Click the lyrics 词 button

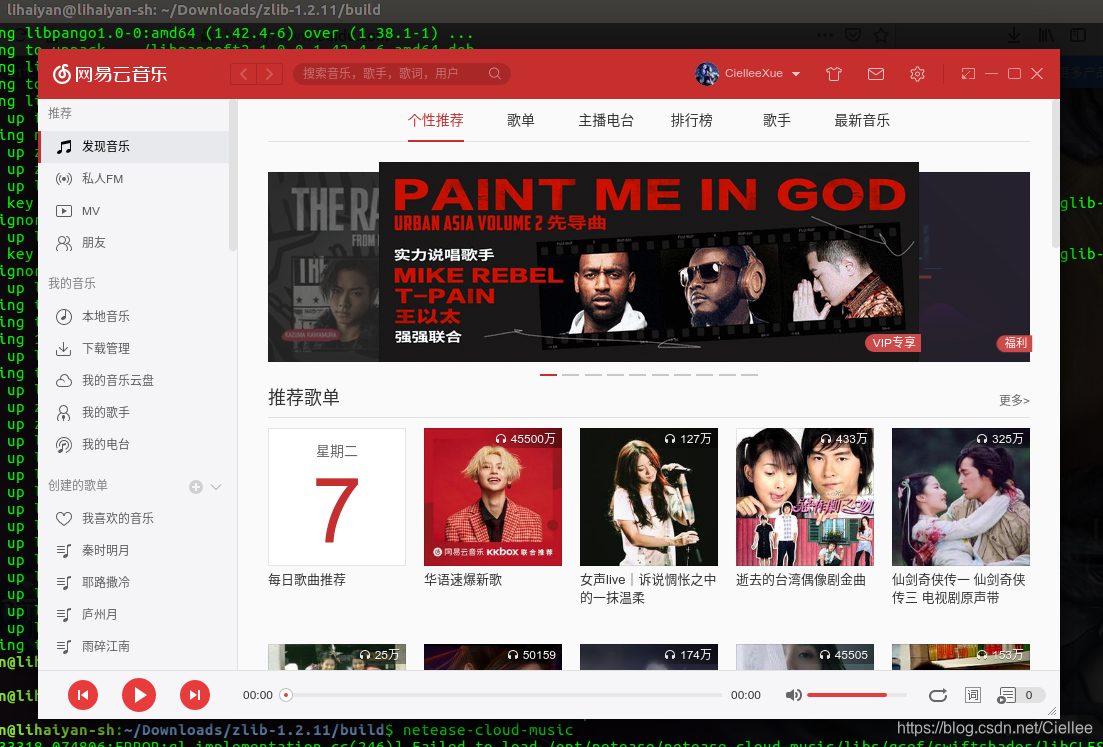[x=973, y=695]
